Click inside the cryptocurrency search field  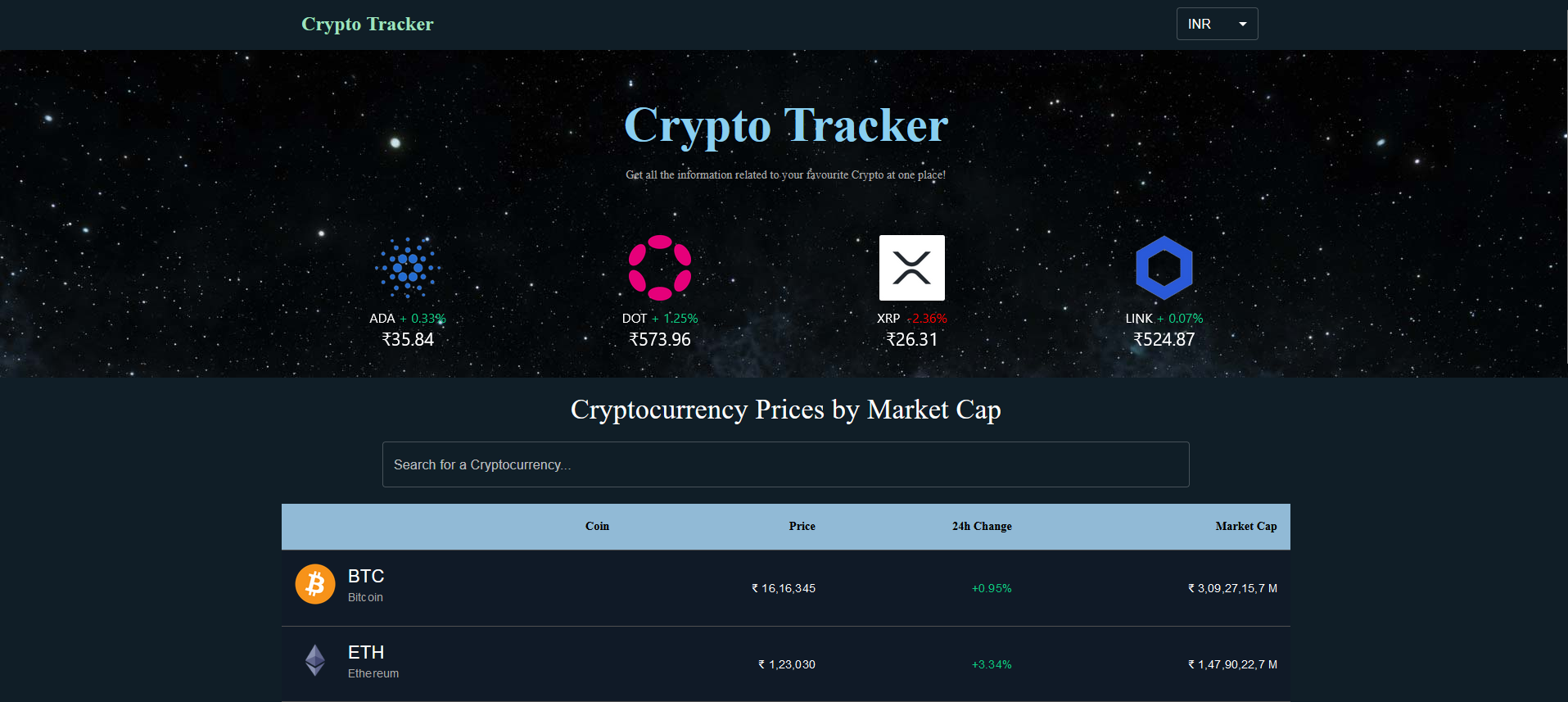[x=784, y=464]
